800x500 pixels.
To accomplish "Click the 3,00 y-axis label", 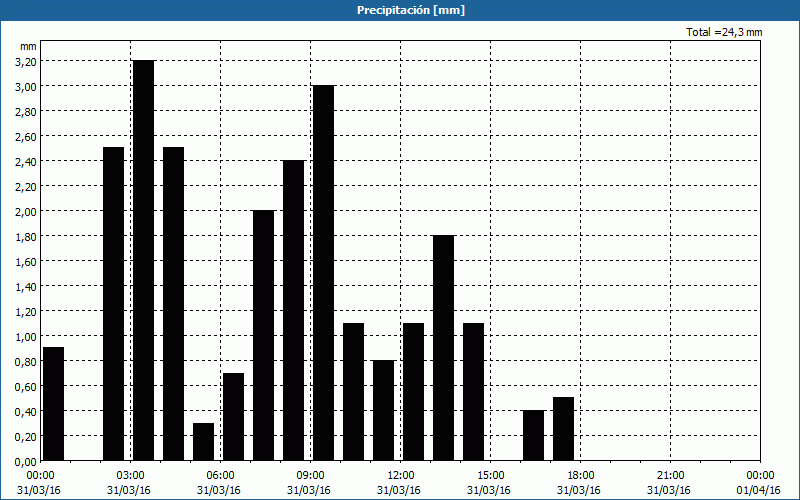I will point(26,86).
